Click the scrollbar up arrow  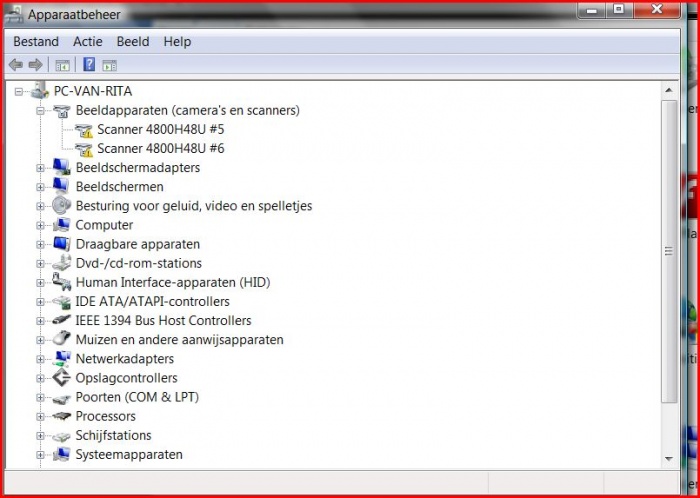[x=669, y=91]
